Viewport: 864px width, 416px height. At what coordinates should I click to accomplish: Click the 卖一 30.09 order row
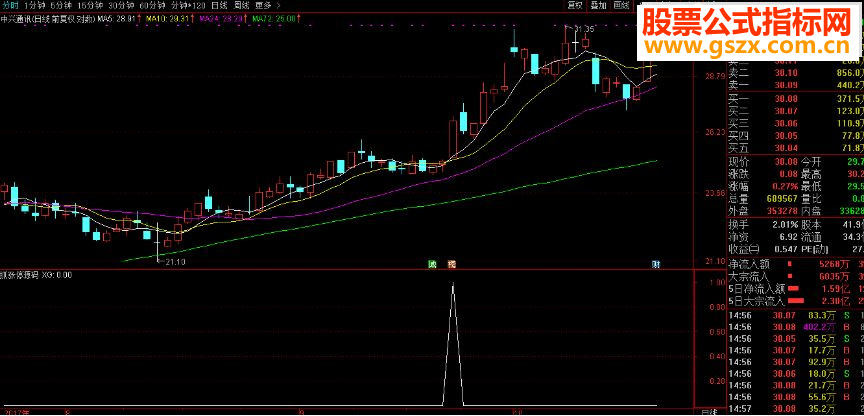pos(796,85)
